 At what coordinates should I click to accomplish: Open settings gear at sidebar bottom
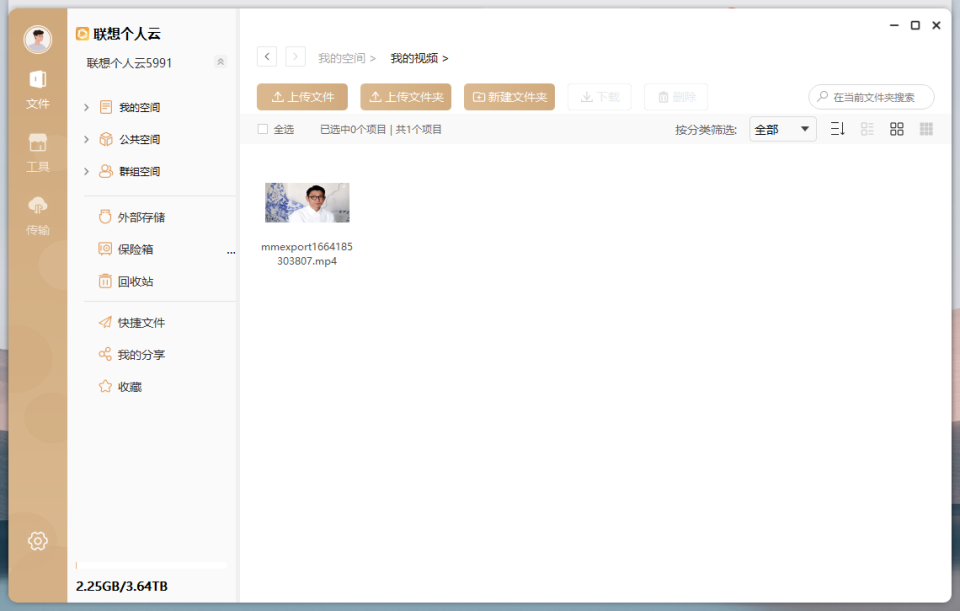click(x=37, y=541)
